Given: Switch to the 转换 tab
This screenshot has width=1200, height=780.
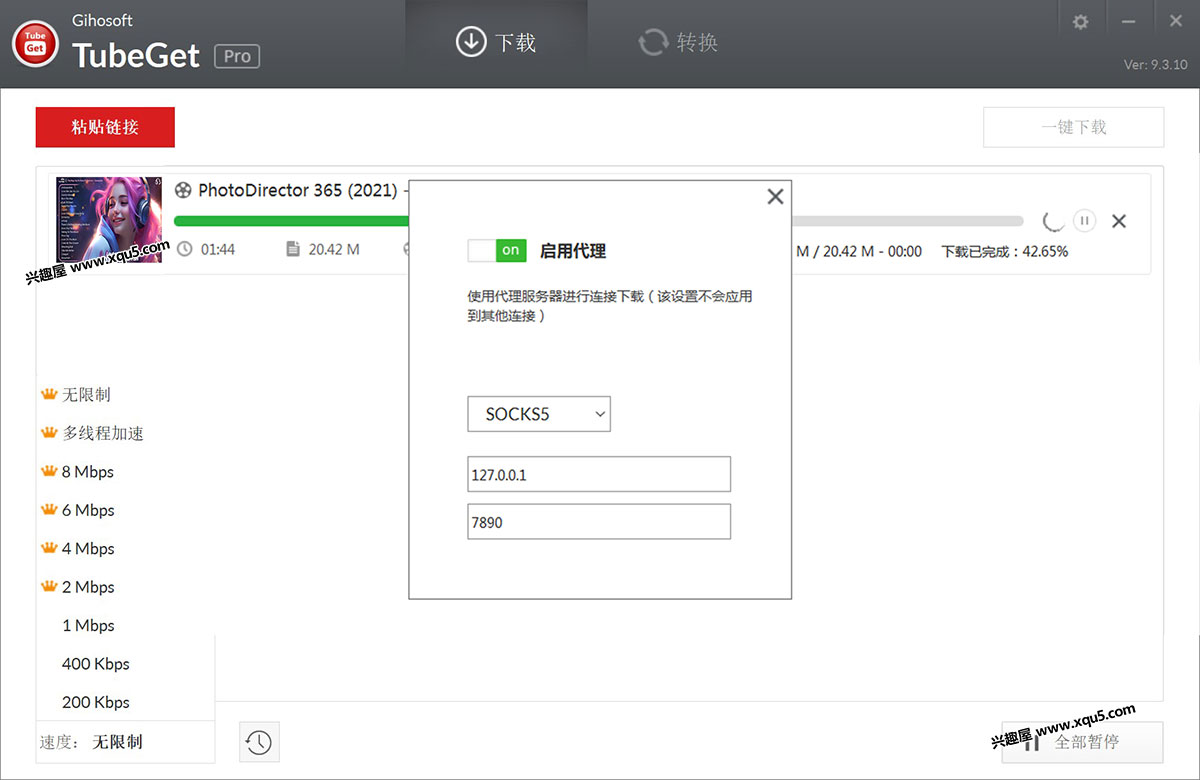Looking at the screenshot, I should coord(678,42).
